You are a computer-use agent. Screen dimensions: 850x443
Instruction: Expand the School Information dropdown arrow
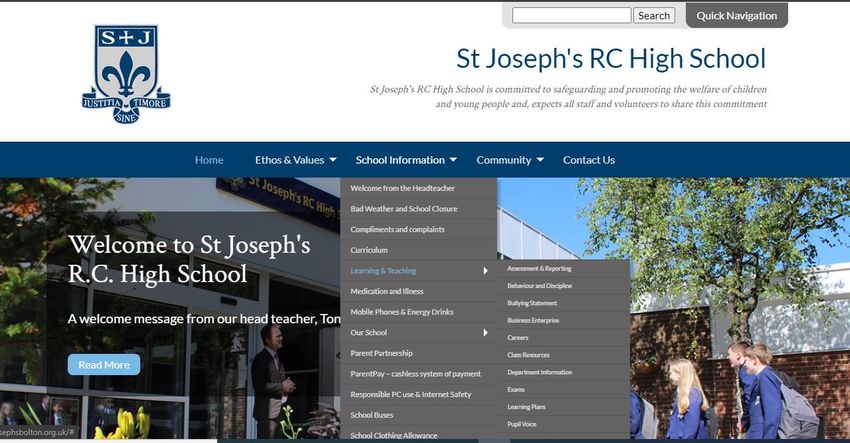[453, 160]
